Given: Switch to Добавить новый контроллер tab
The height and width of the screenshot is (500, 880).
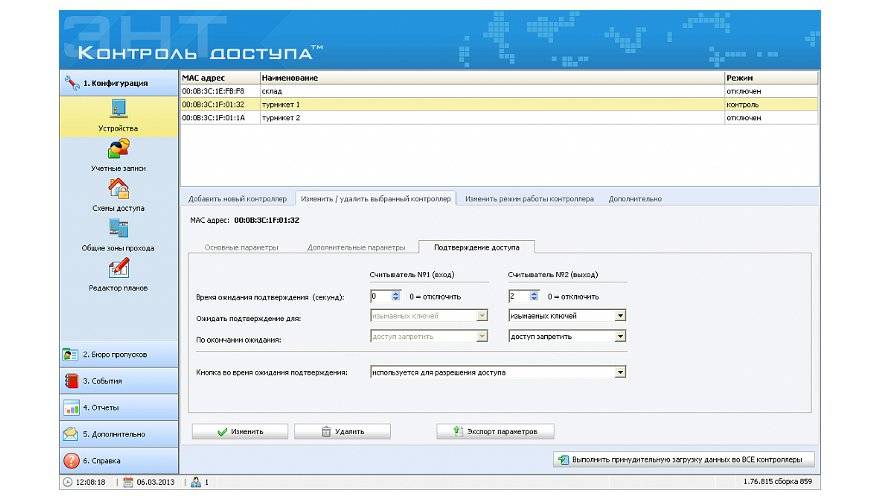Looking at the screenshot, I should [x=237, y=199].
